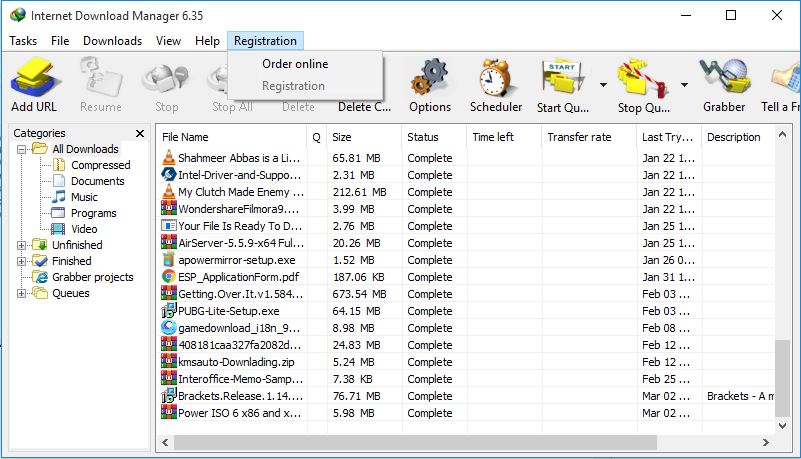The width and height of the screenshot is (801, 459).
Task: Click Chrome icon of ESP_ApplicationForm.pdf
Action: tap(169, 277)
